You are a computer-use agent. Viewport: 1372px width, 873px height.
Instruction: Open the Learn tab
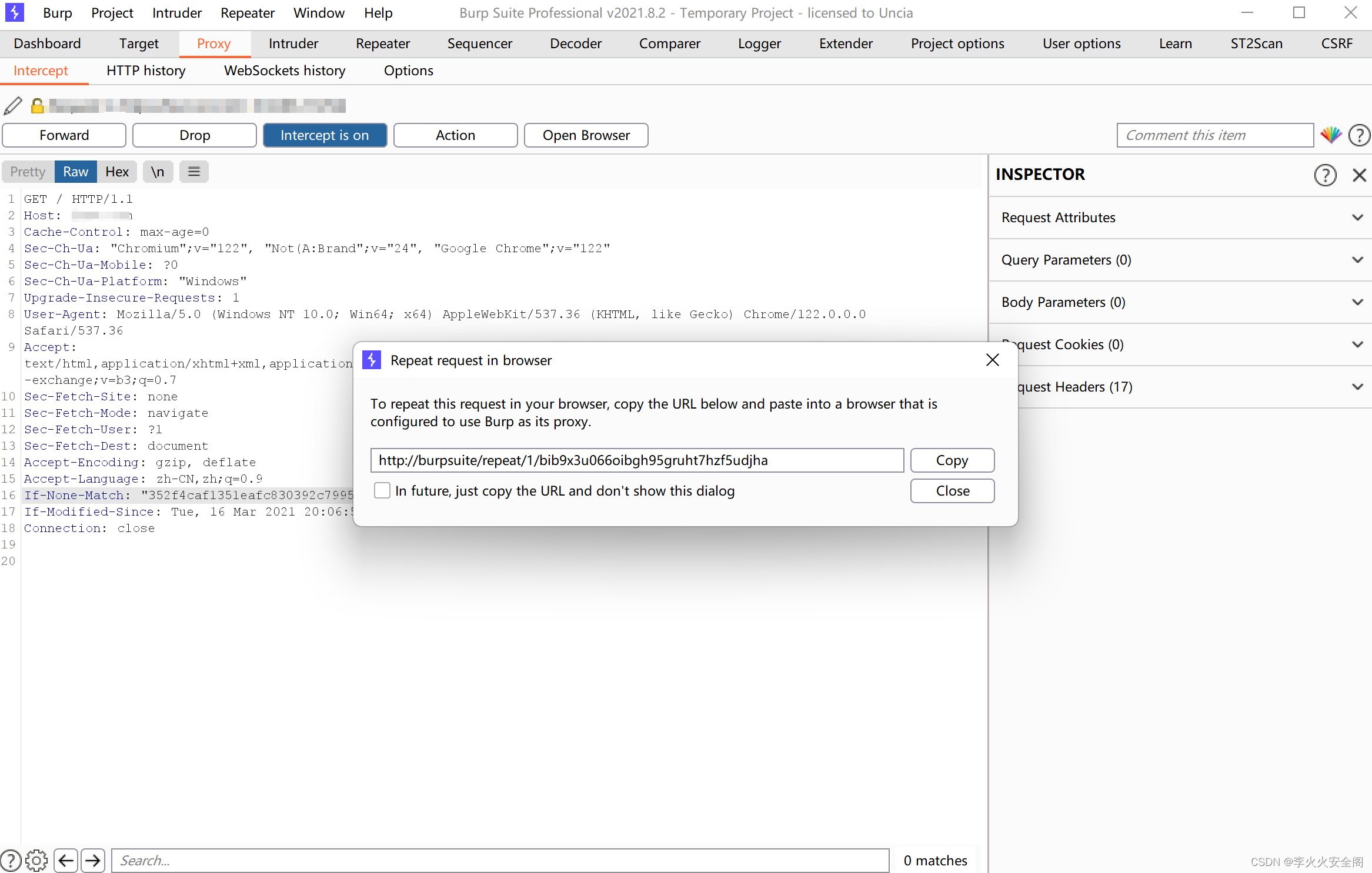pos(1176,44)
